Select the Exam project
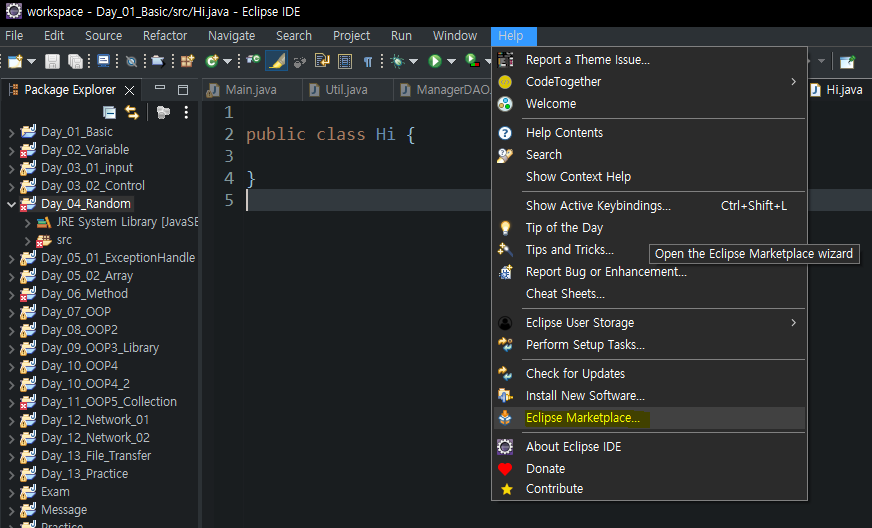This screenshot has width=872, height=528. click(55, 492)
